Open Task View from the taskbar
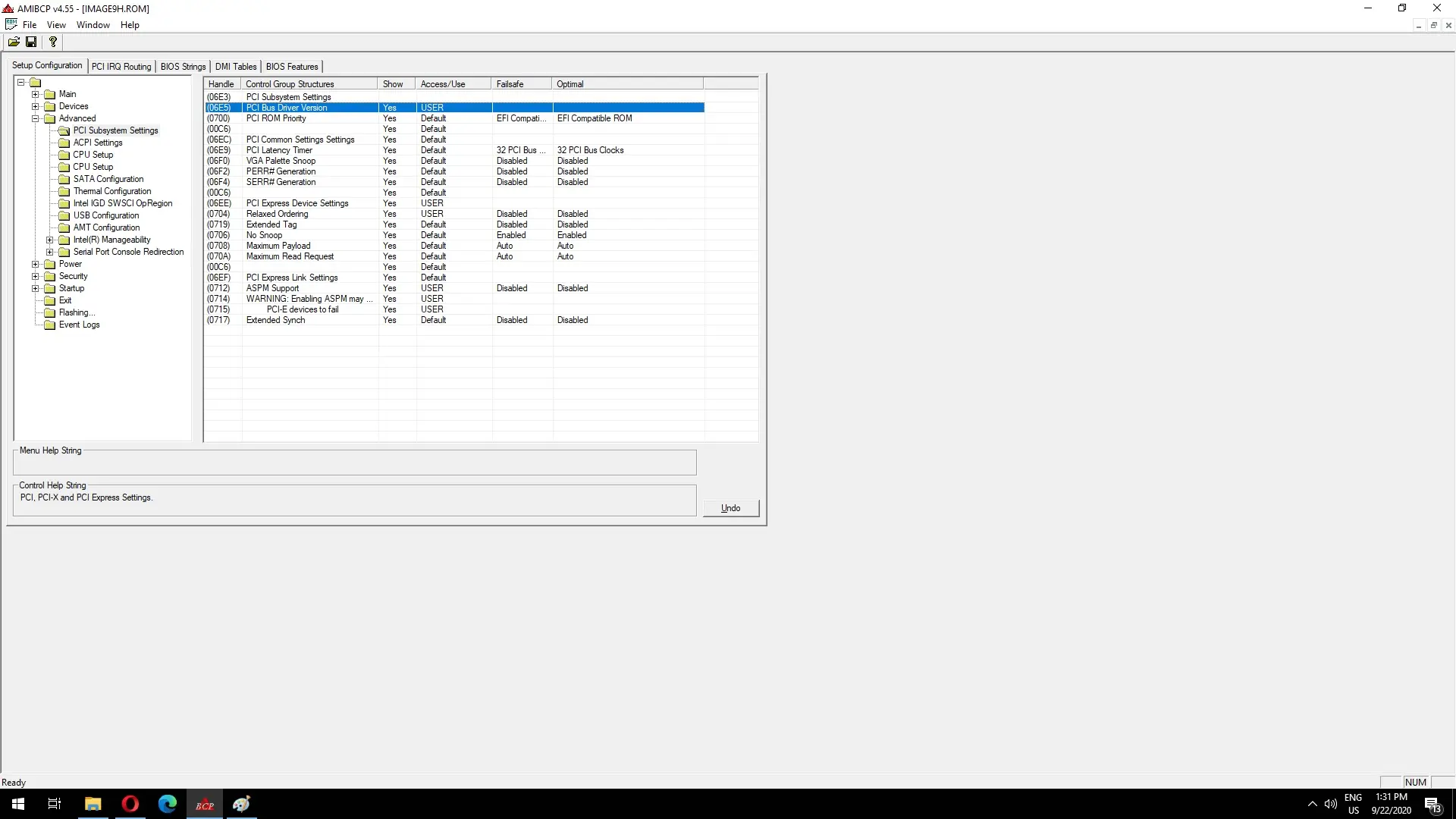1456x819 pixels. click(x=55, y=804)
